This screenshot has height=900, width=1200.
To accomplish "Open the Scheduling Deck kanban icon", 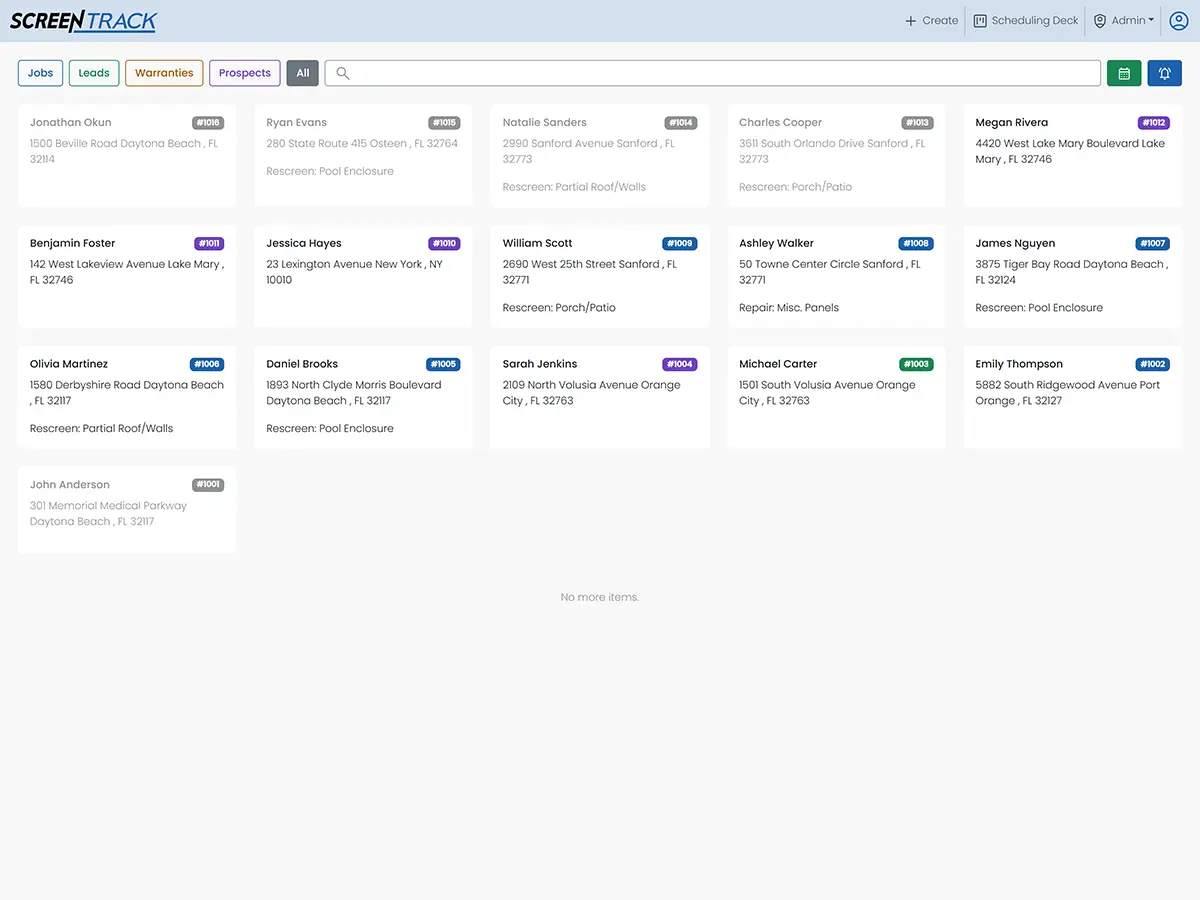I will (x=980, y=20).
